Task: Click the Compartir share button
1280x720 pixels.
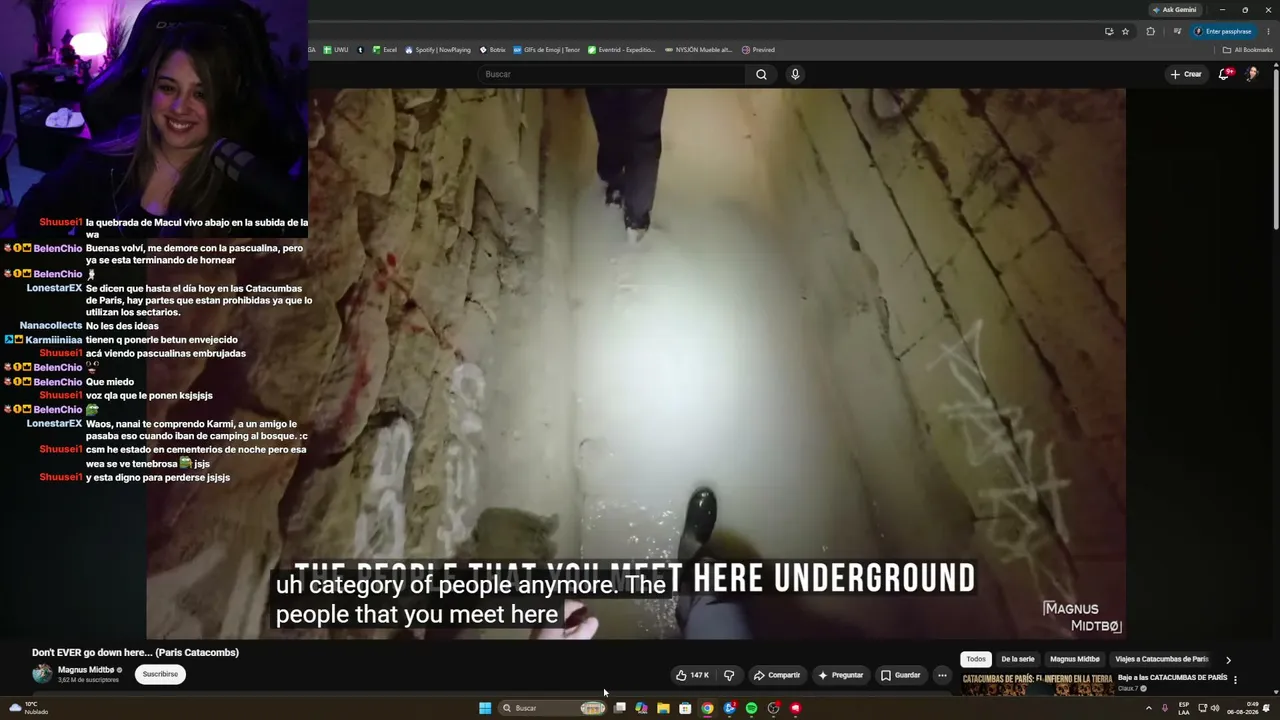Action: pos(777,675)
